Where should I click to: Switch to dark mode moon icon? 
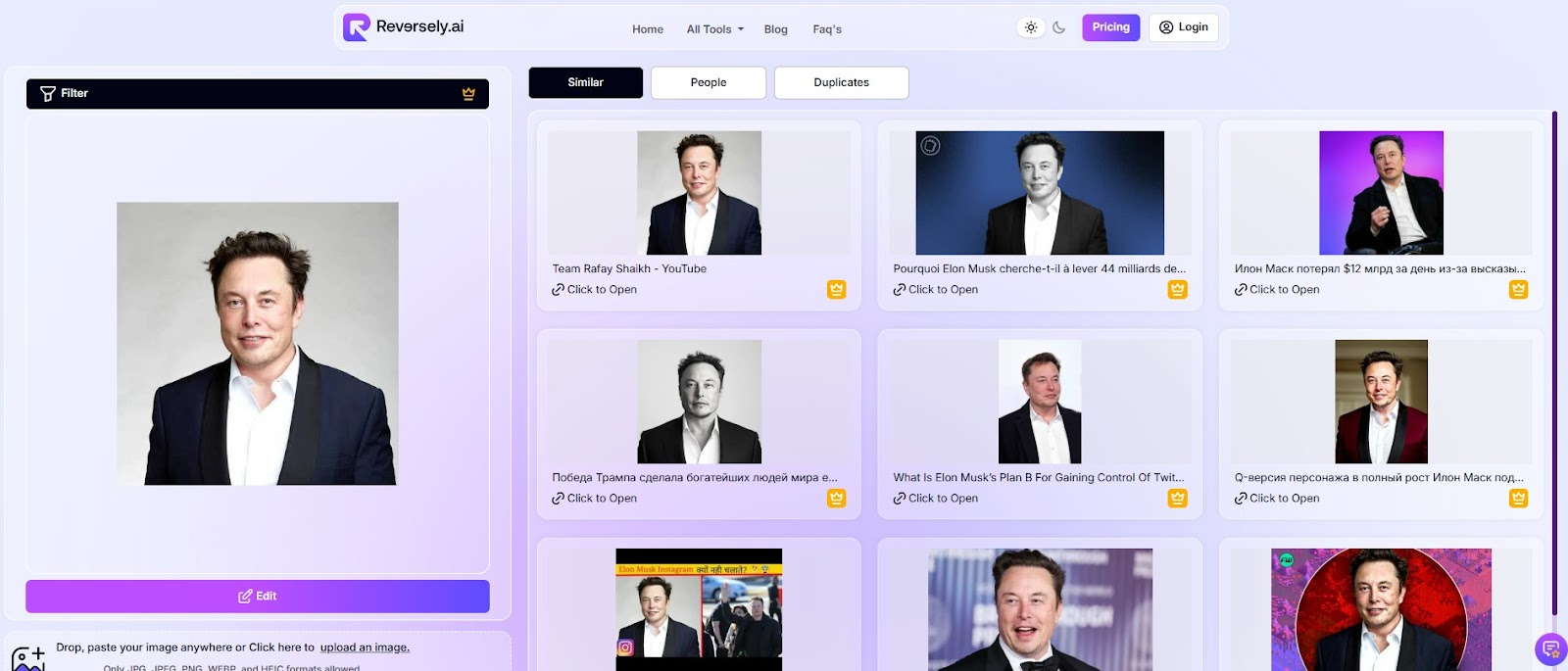click(1059, 27)
